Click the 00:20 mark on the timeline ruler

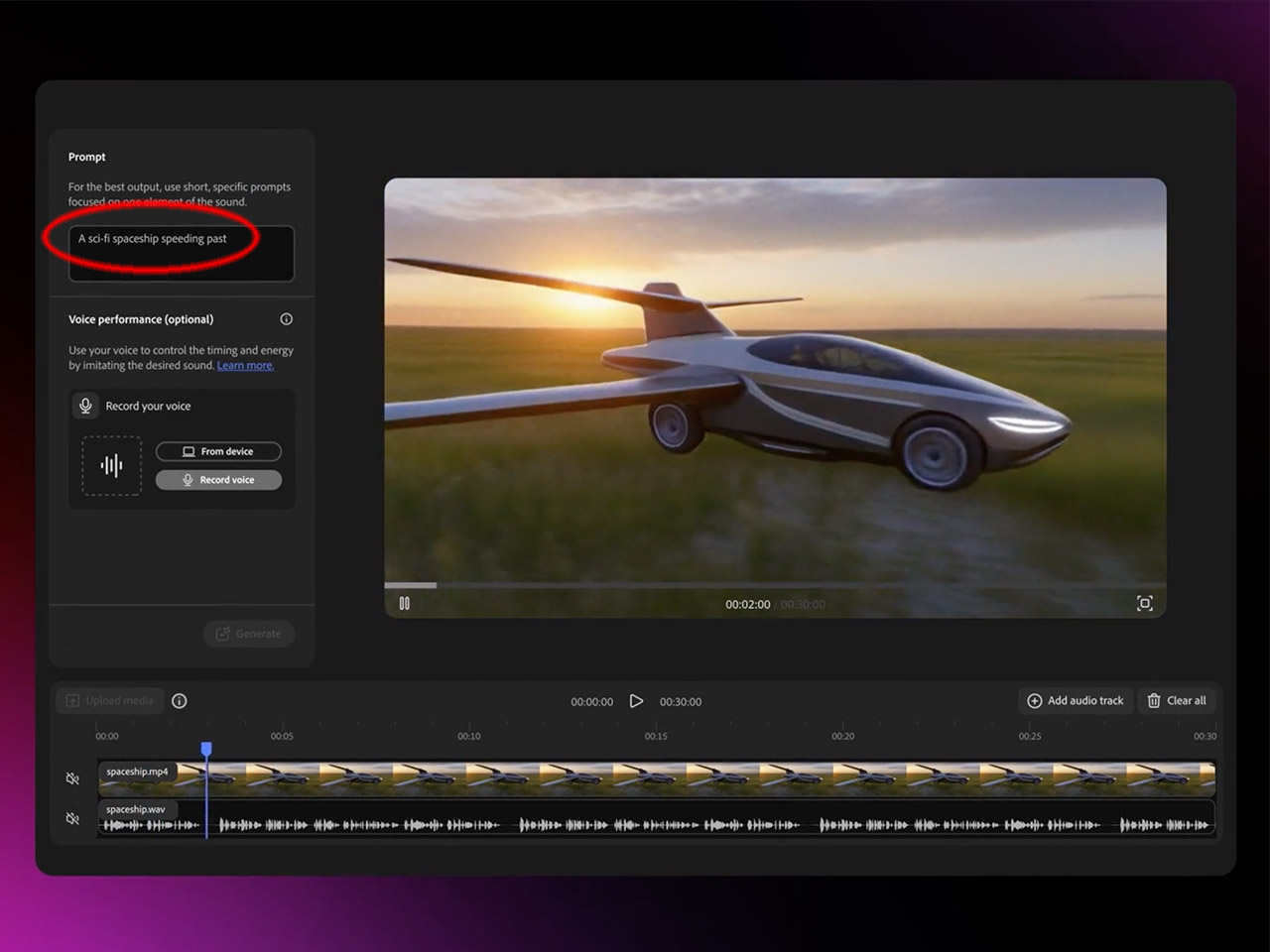[x=843, y=737]
